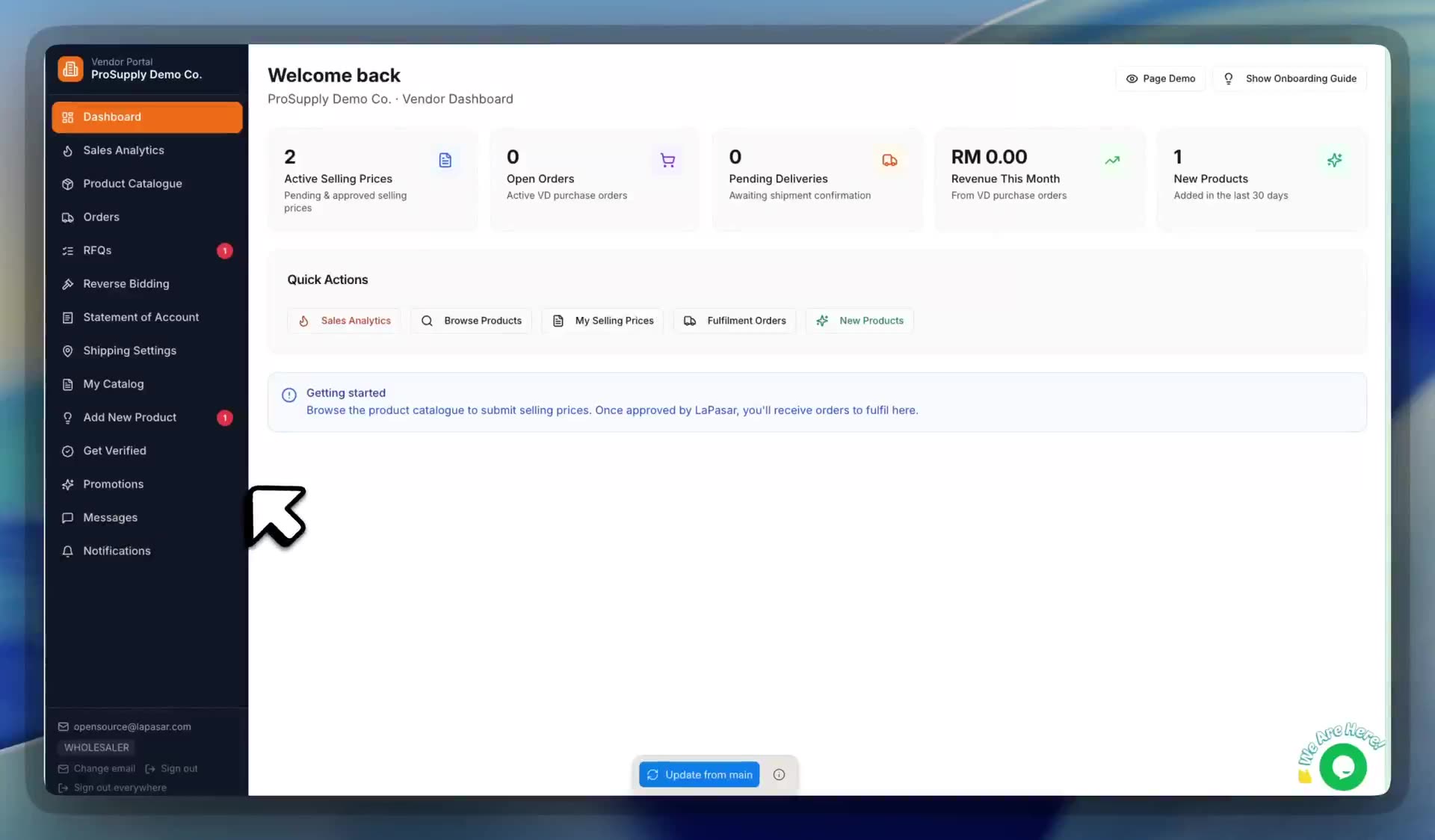Screen dimensions: 1435x840
Task: Click the WHOLESALER account badge
Action: pyautogui.click(x=96, y=748)
